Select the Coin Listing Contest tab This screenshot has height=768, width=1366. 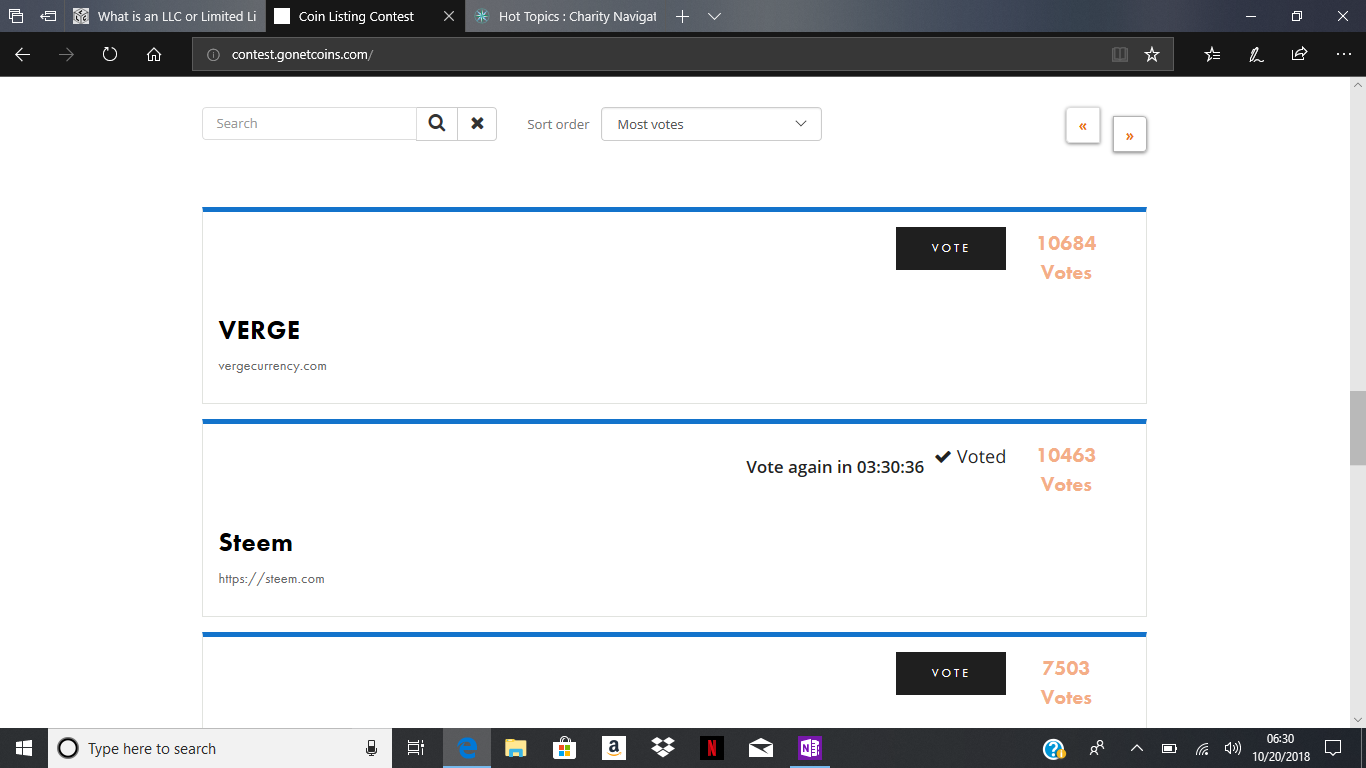click(x=356, y=17)
